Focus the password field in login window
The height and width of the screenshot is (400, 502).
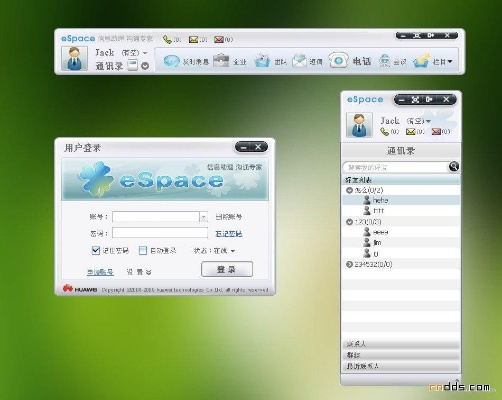click(160, 233)
